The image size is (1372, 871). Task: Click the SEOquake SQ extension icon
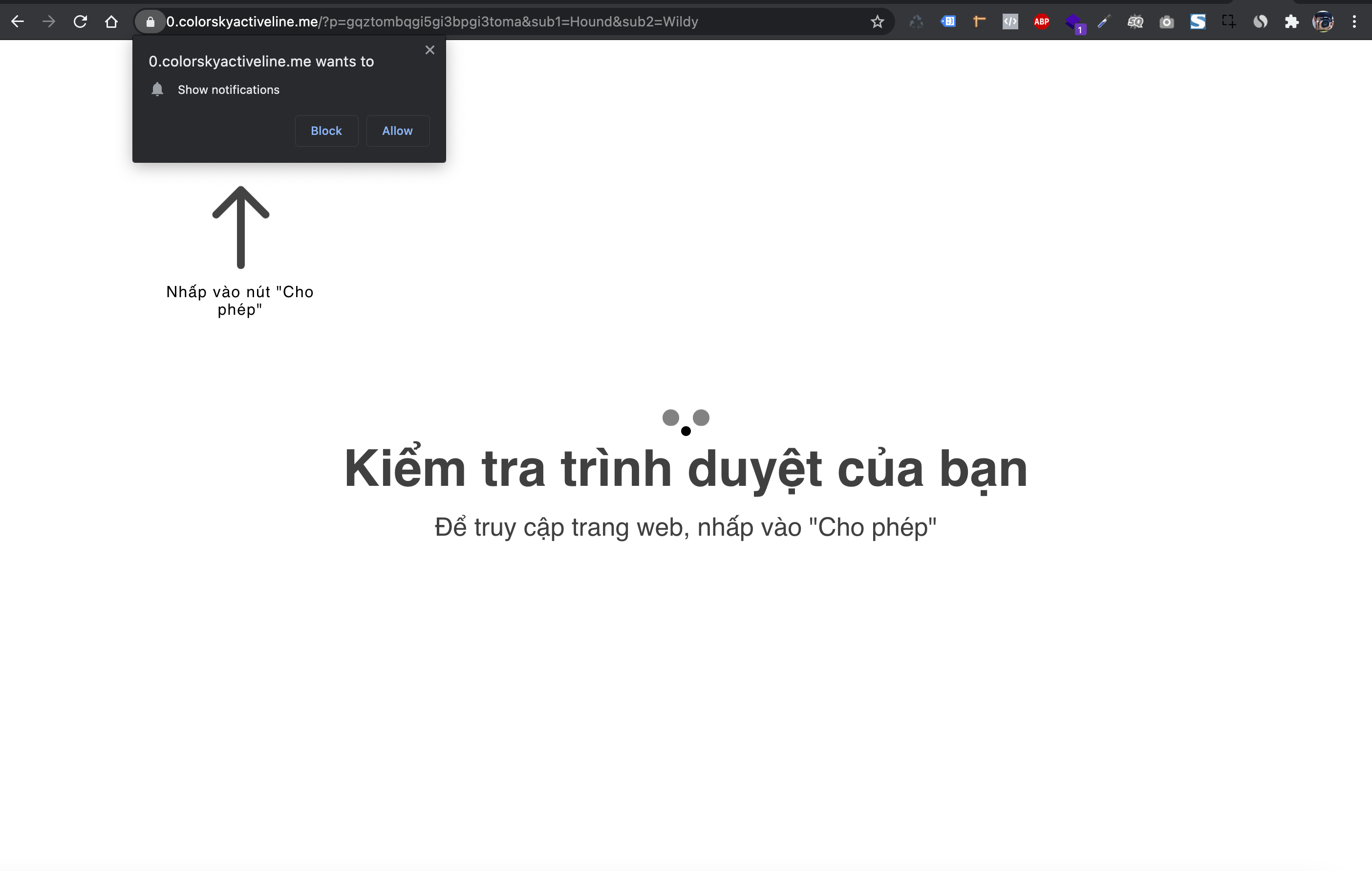click(1135, 22)
